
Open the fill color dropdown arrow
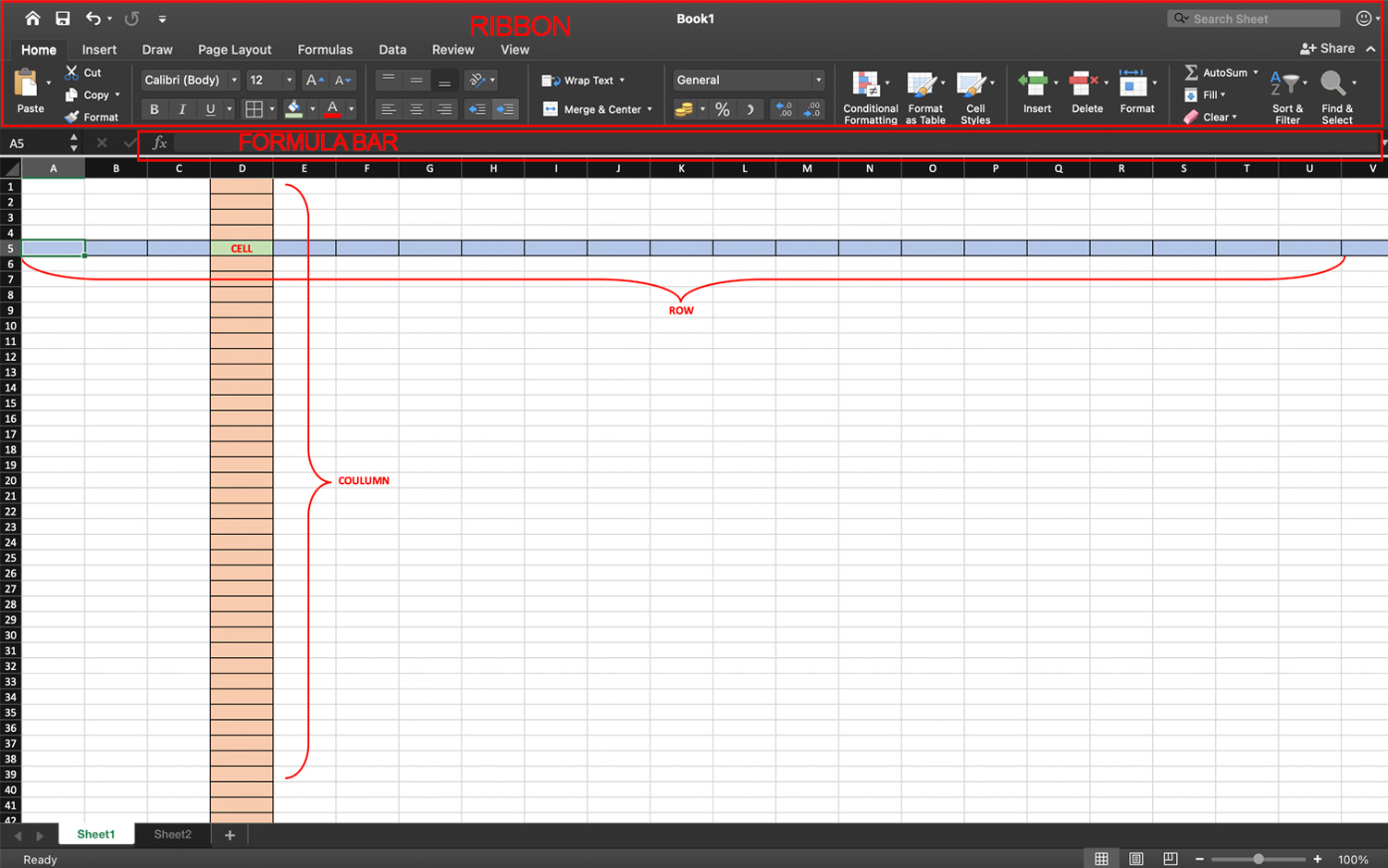(312, 109)
